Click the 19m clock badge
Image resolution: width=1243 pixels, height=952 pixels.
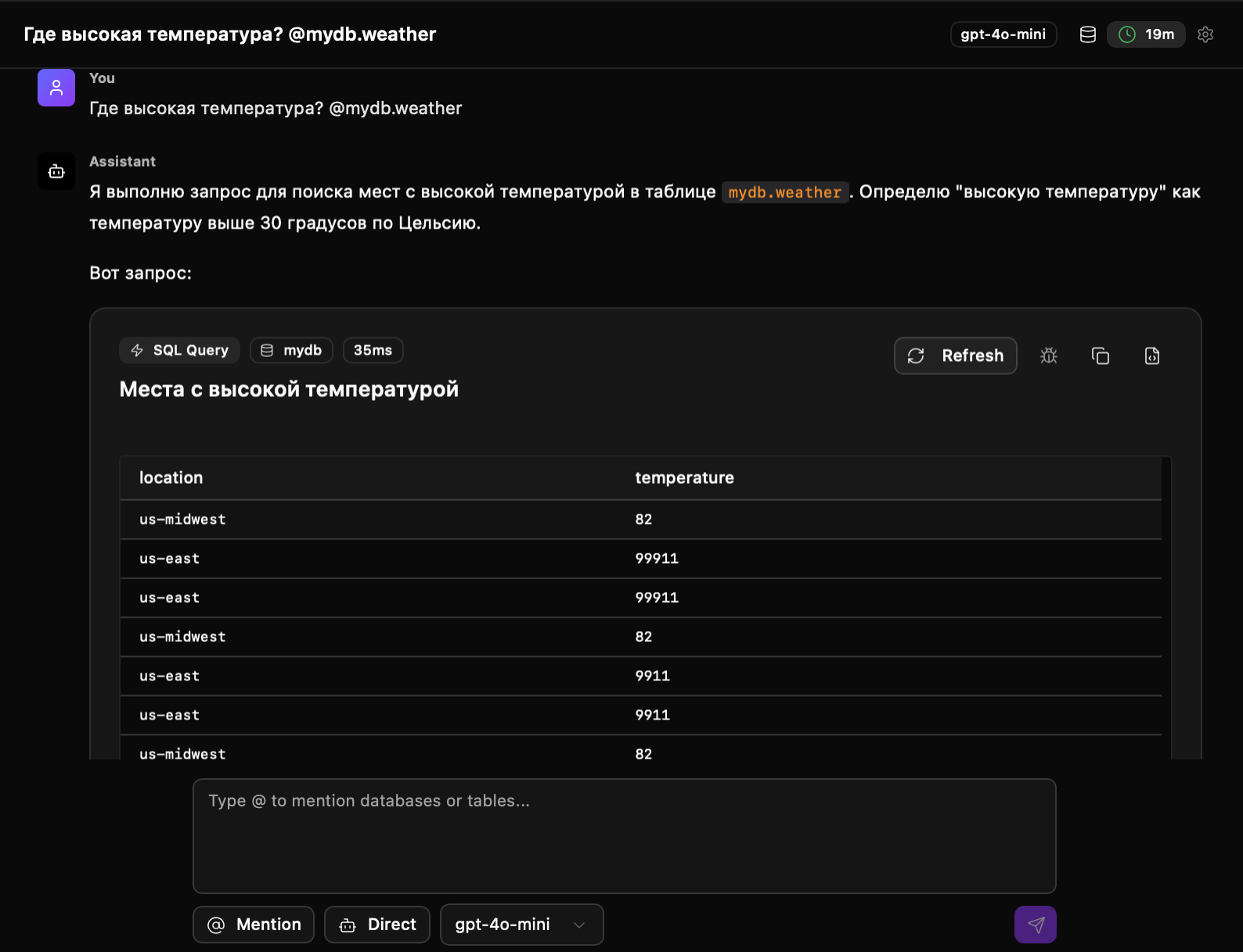[x=1146, y=34]
